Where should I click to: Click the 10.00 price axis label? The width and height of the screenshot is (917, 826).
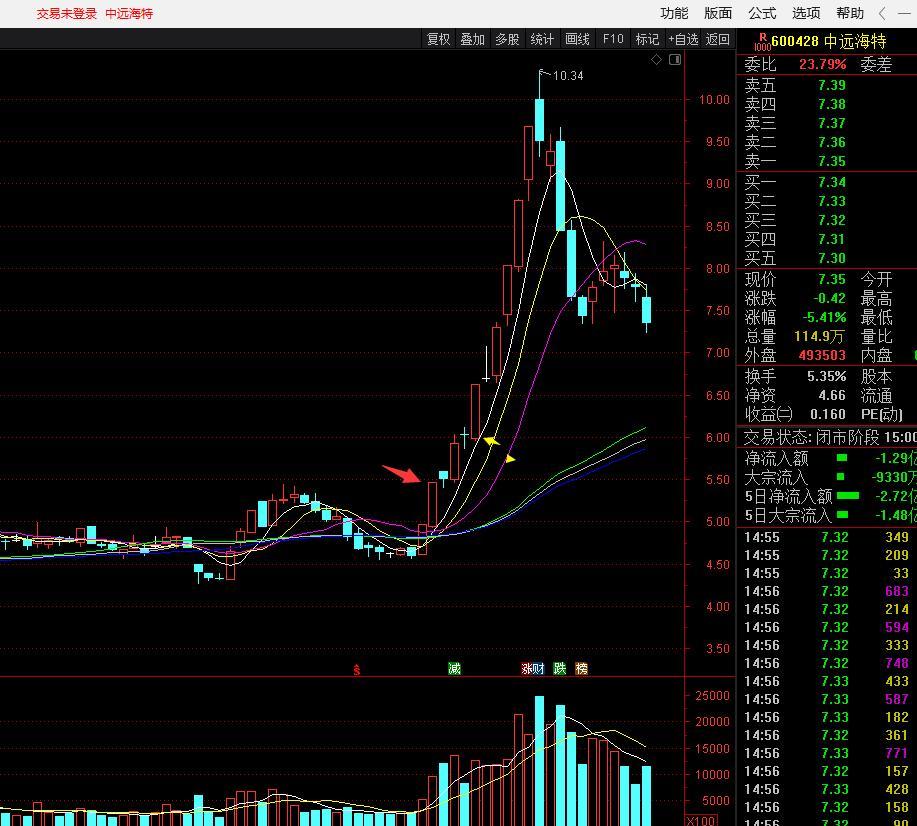click(714, 99)
